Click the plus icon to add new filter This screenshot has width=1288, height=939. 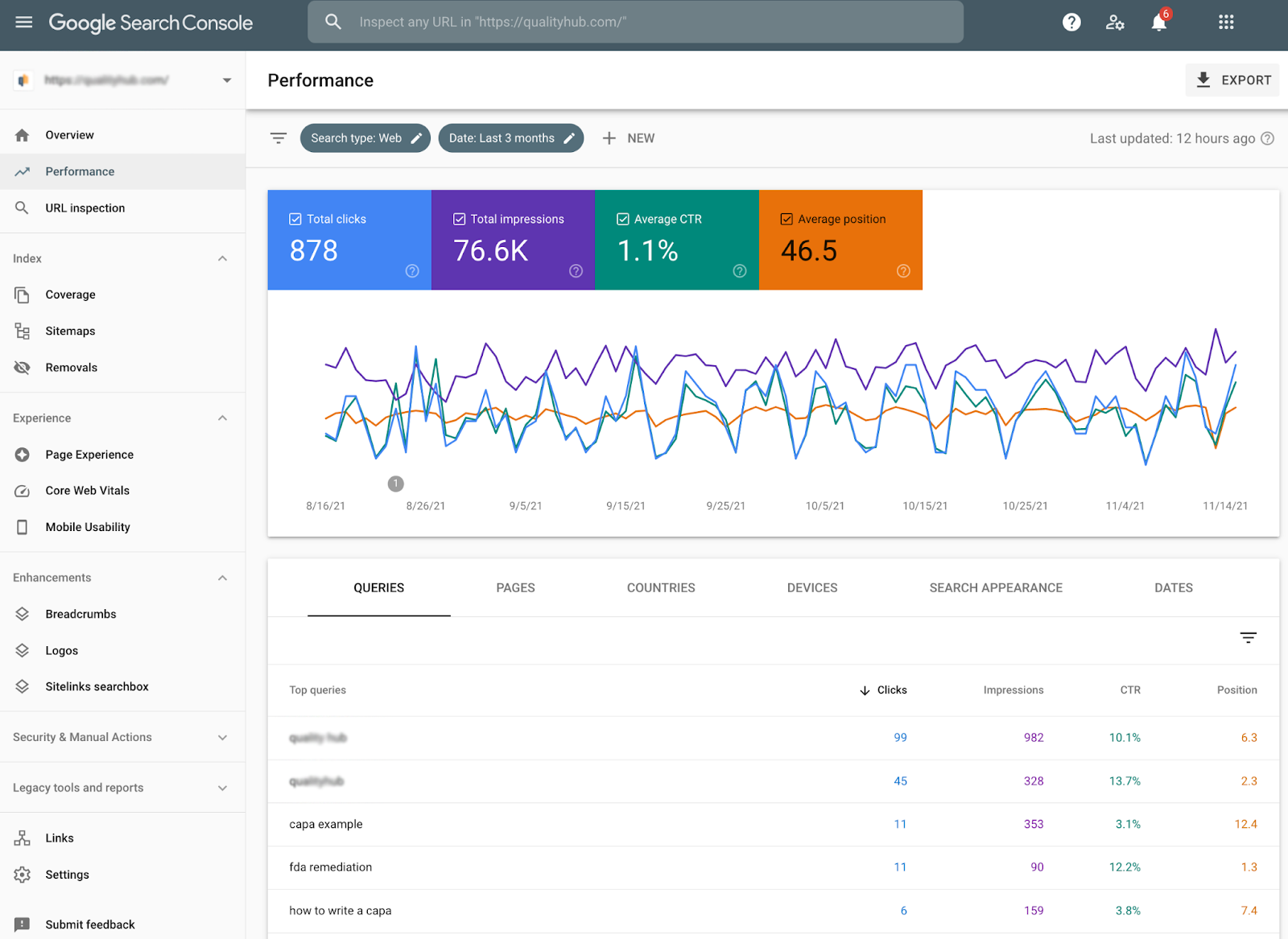(609, 138)
